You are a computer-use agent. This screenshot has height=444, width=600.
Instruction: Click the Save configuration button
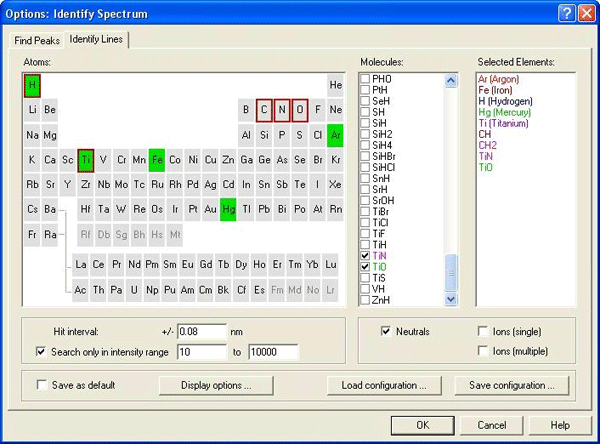512,385
